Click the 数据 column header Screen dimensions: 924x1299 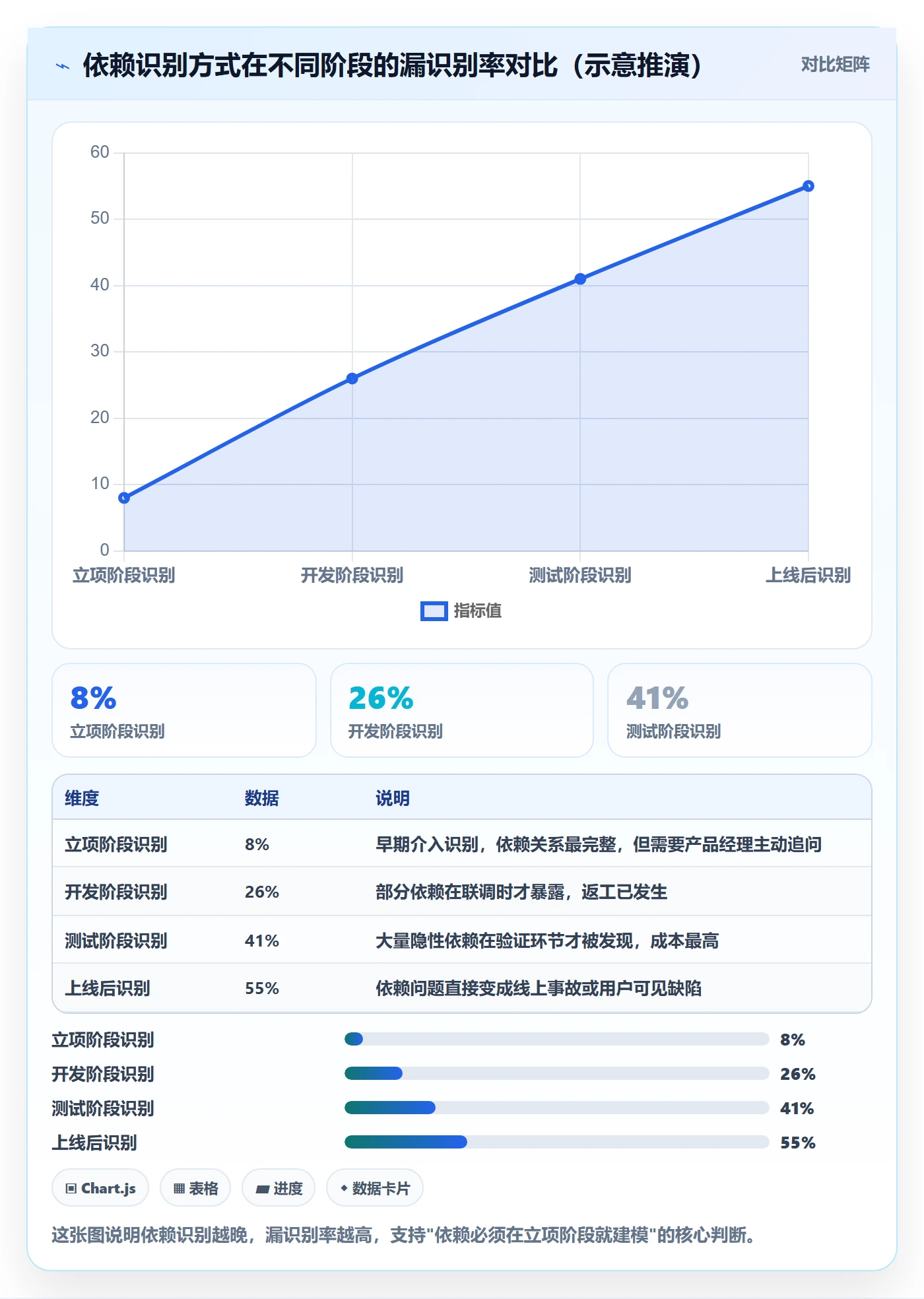coord(262,798)
